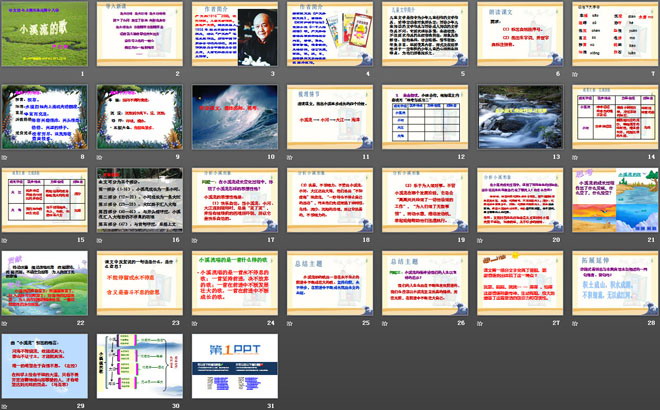The height and width of the screenshot is (410, 660).
Task: Select slide 27 thumbnail
Action: coord(520,283)
